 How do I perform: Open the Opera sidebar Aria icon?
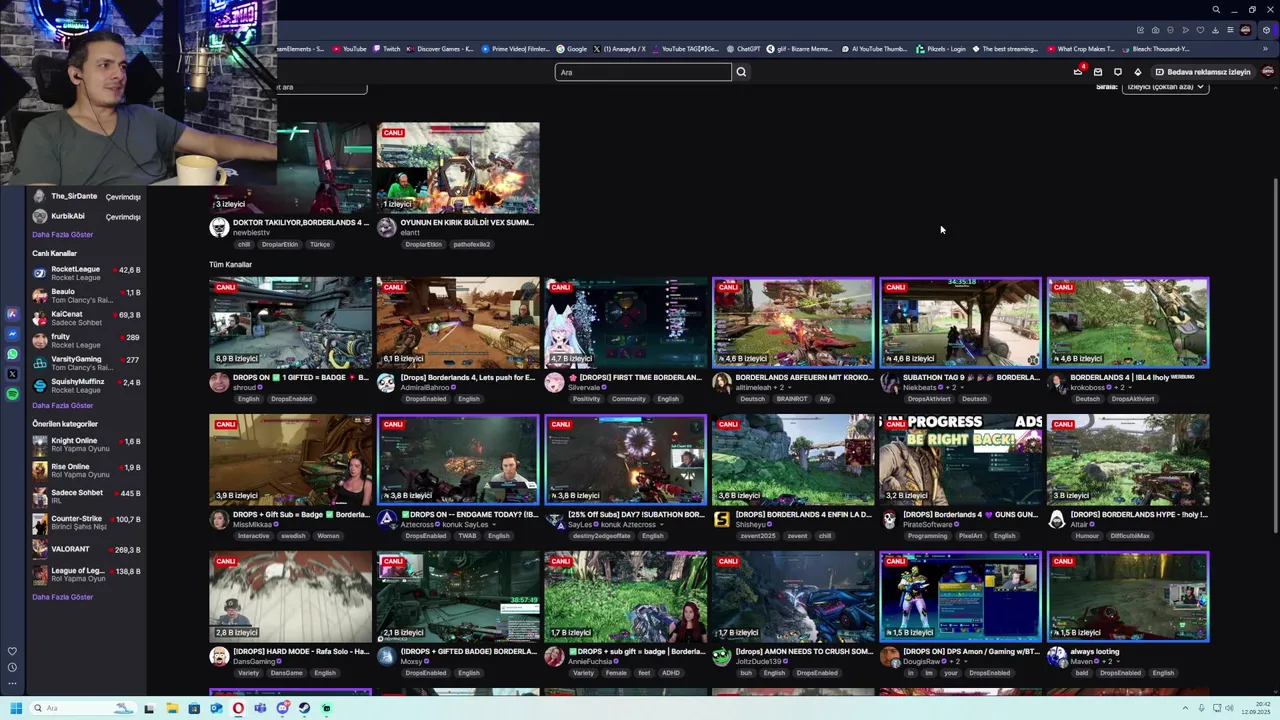[12, 314]
